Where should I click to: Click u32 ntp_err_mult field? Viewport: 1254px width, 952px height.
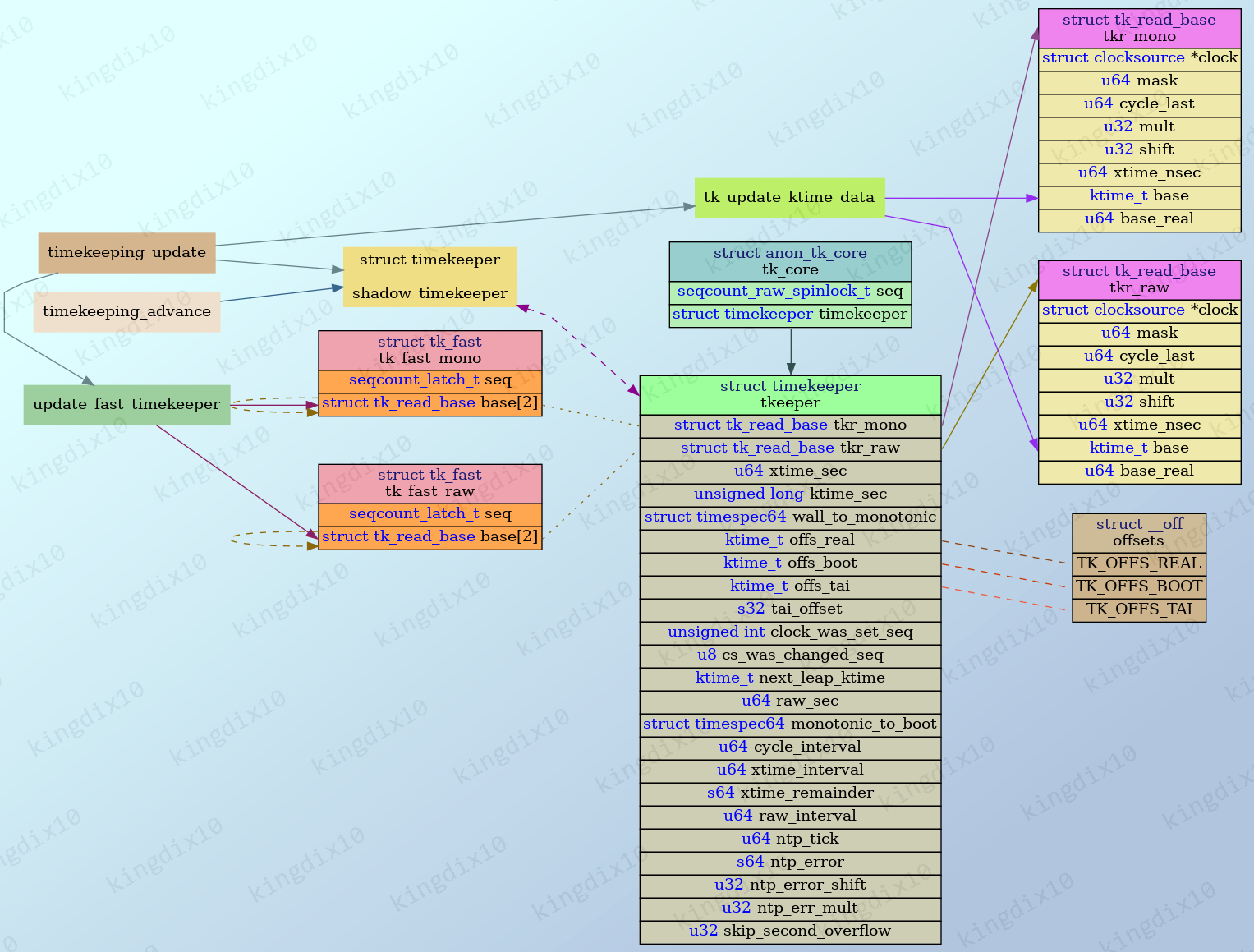pos(790,909)
